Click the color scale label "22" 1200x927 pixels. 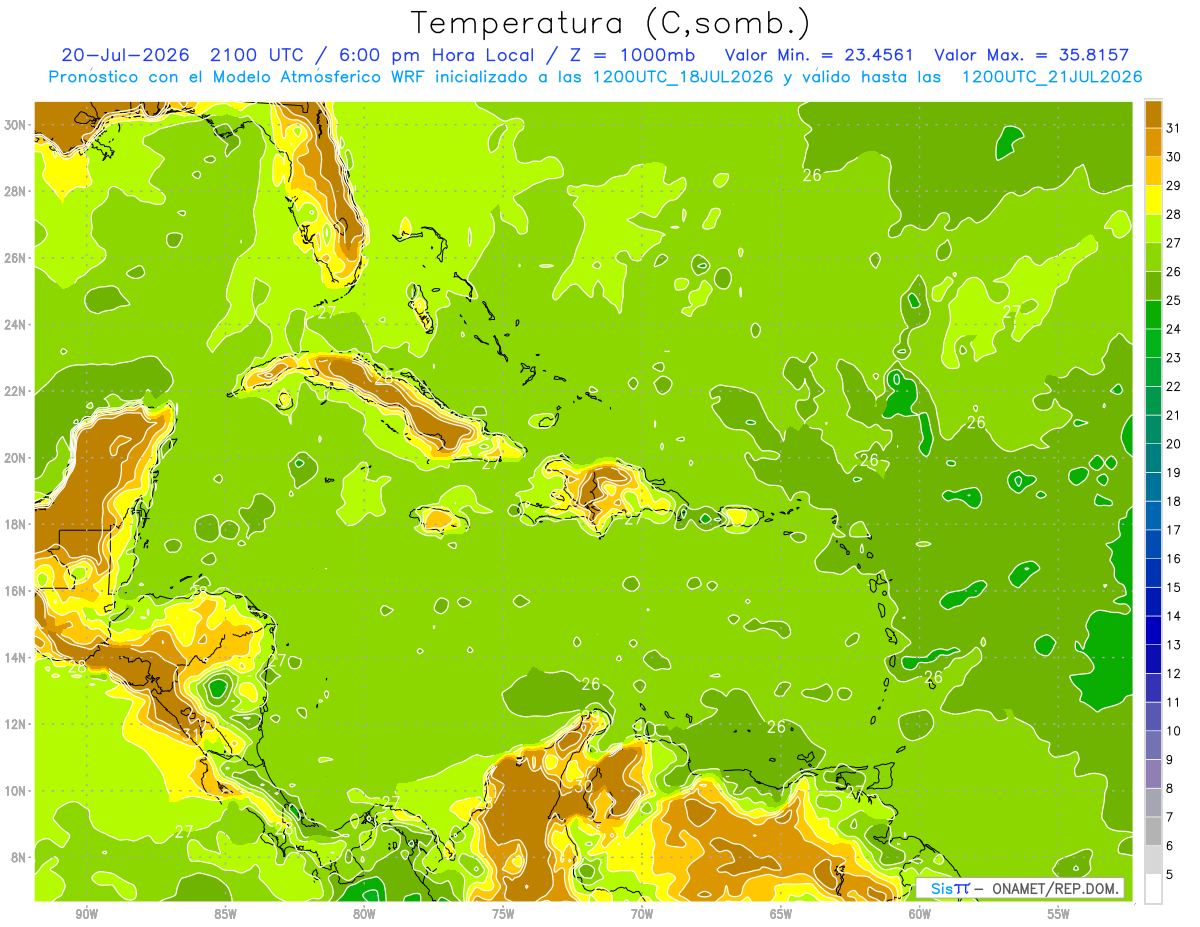coord(1174,386)
